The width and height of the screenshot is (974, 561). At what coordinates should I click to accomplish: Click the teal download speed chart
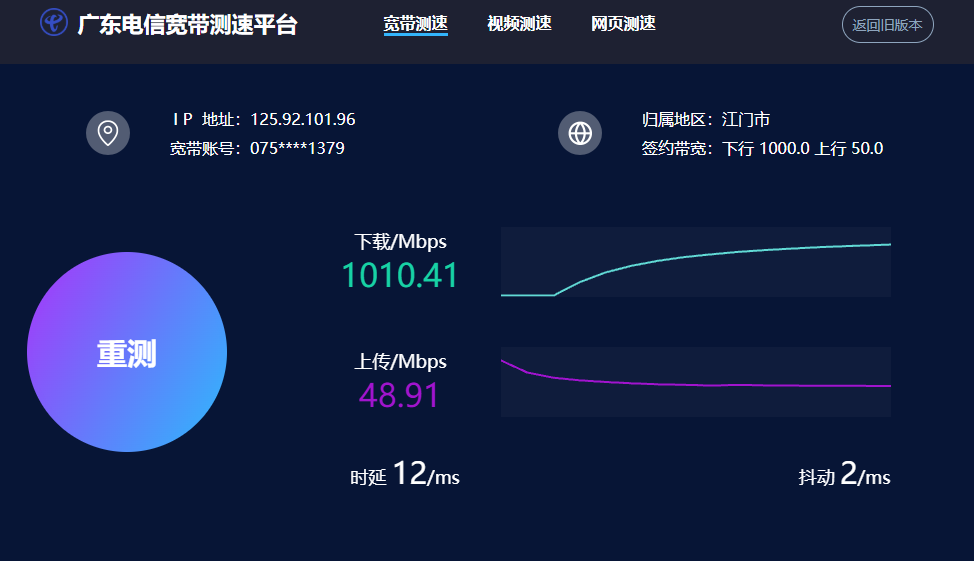click(x=695, y=262)
